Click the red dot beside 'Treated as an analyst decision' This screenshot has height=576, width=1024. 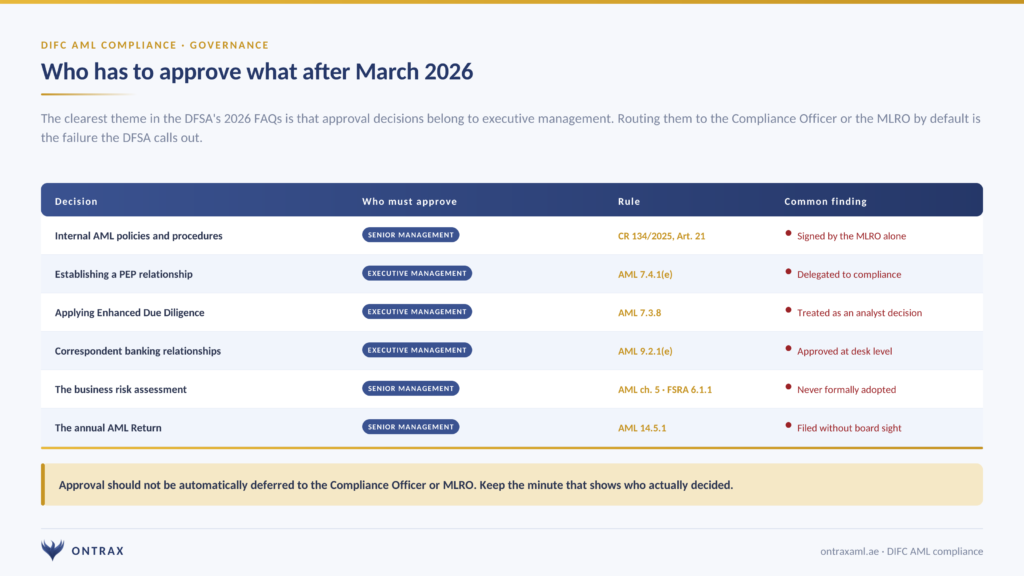point(788,310)
